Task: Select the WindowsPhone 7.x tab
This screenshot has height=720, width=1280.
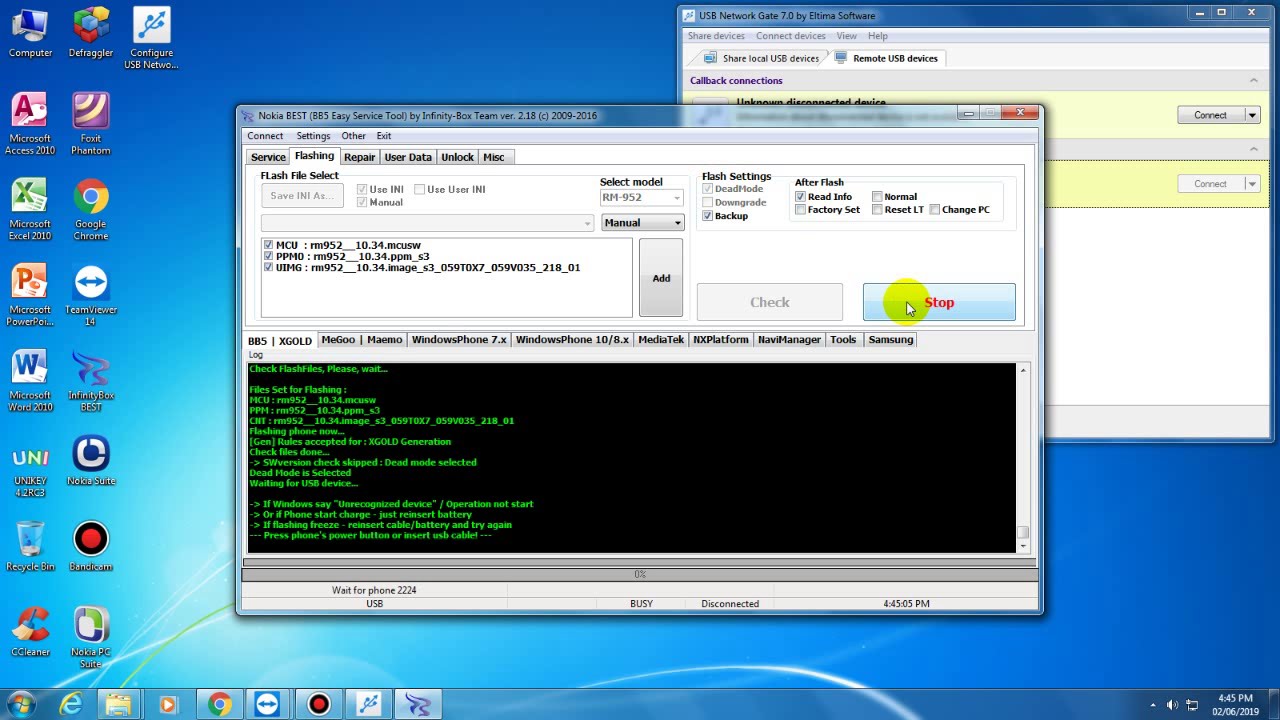Action: [459, 340]
